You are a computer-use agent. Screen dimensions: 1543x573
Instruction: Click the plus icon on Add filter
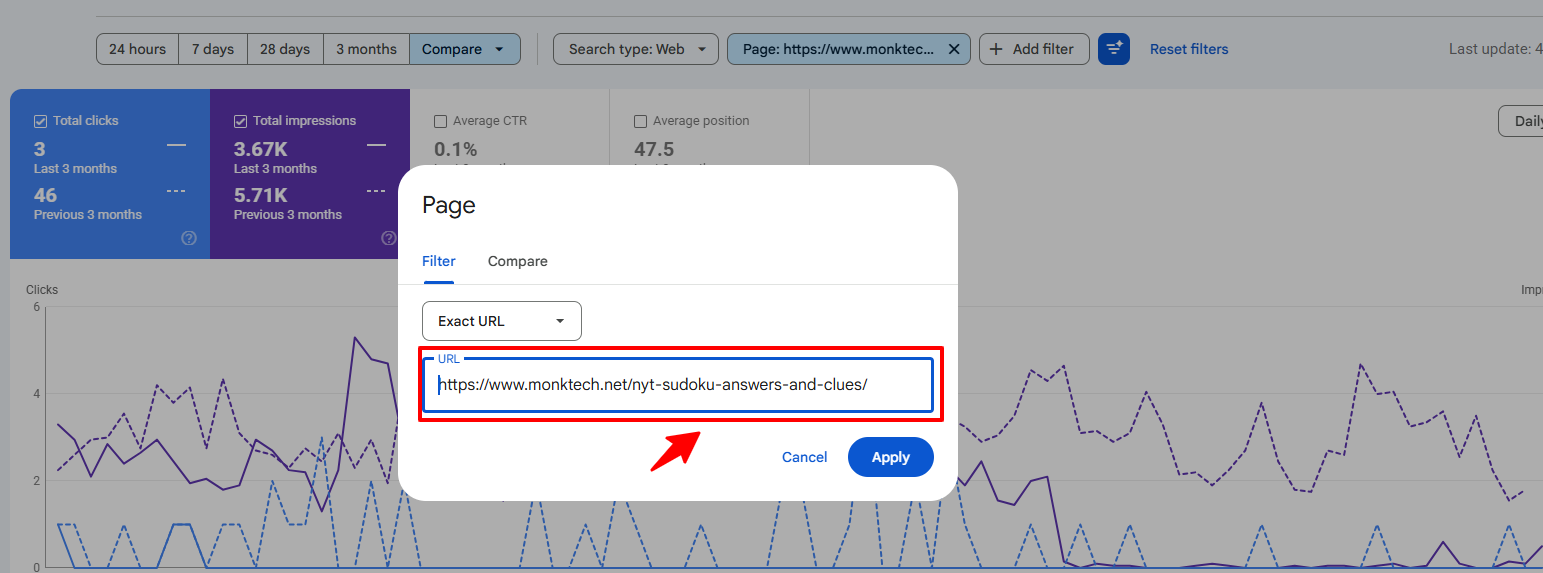coord(996,49)
